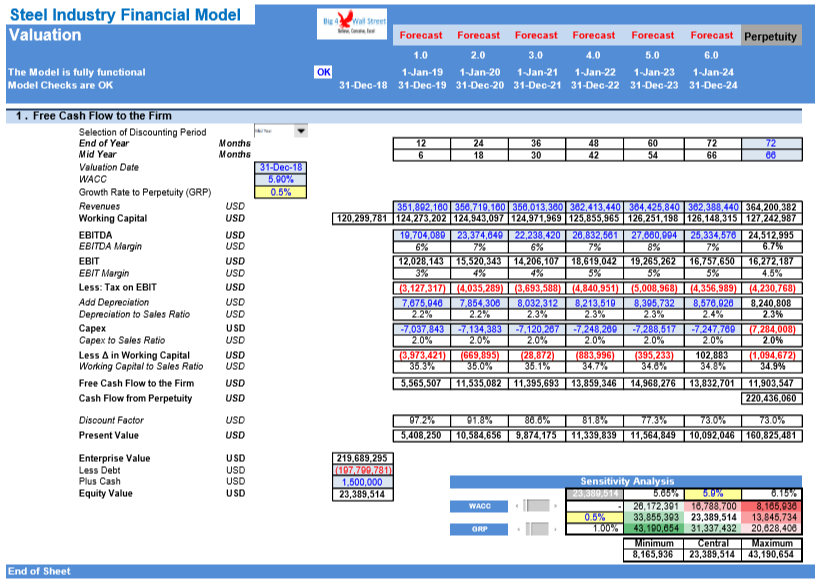Select the Enterprise Value cell 219,689,295
Screen dimensions: 829x587
(x=362, y=458)
